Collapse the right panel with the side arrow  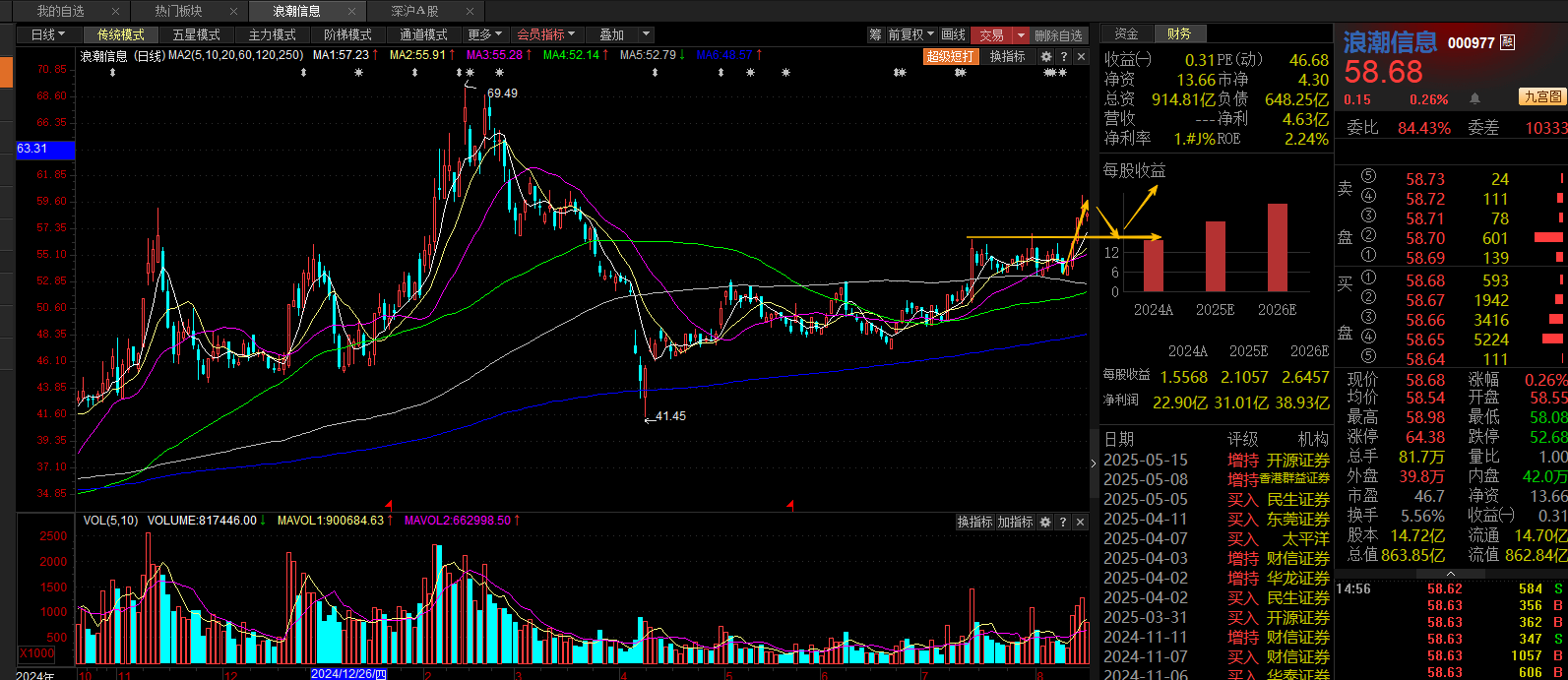(1094, 463)
